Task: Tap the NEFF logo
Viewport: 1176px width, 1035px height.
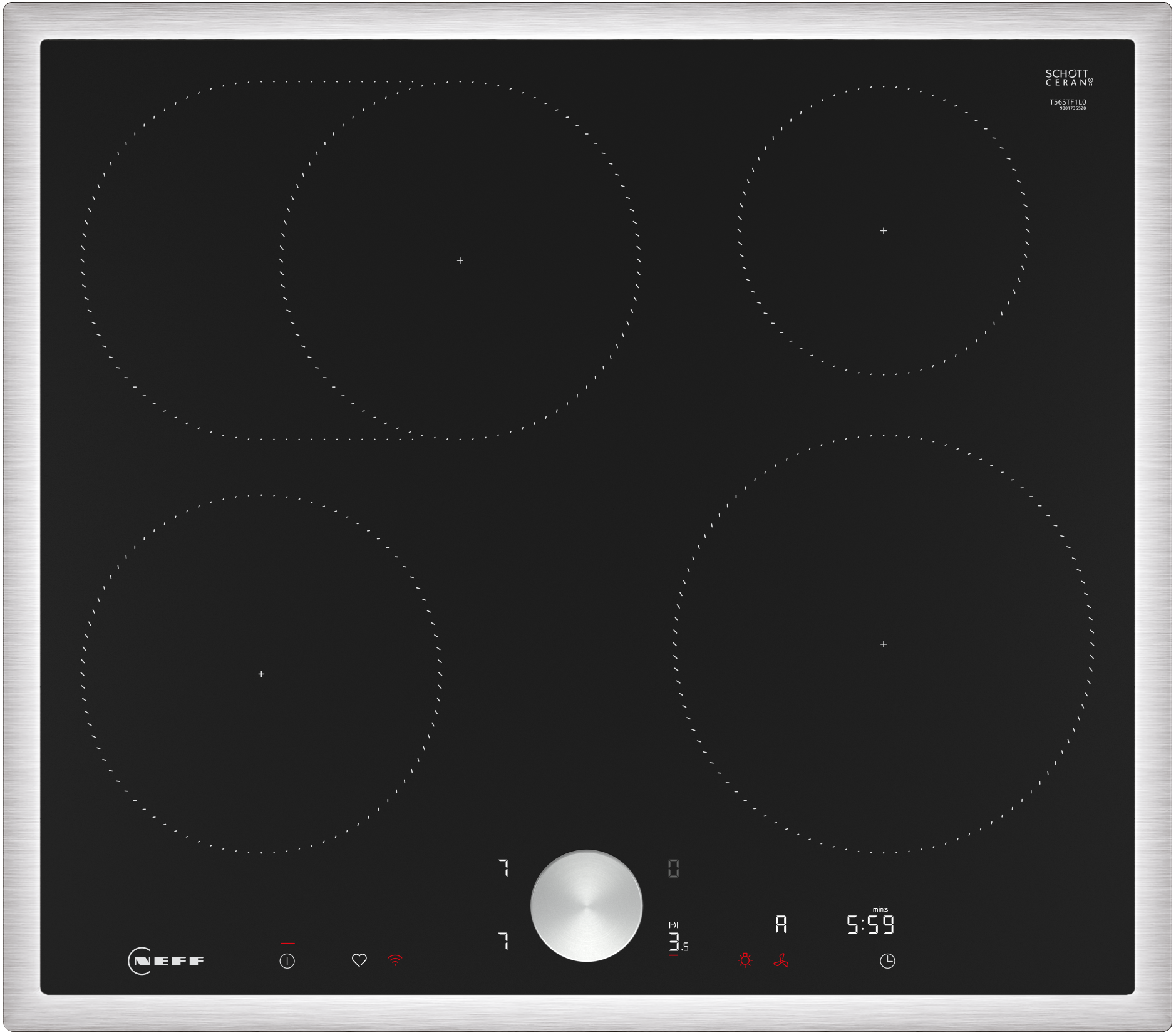Action: click(x=166, y=960)
